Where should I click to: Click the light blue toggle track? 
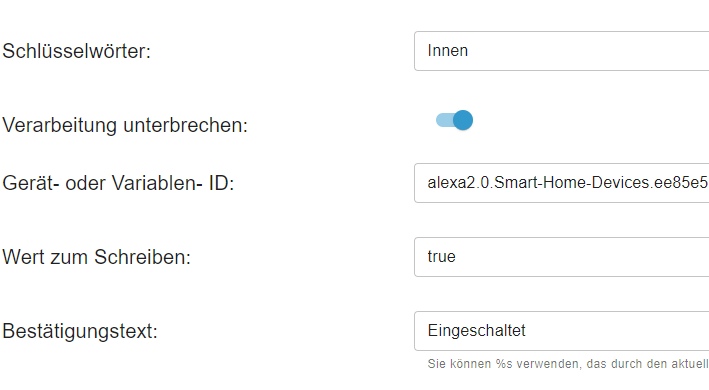point(444,120)
